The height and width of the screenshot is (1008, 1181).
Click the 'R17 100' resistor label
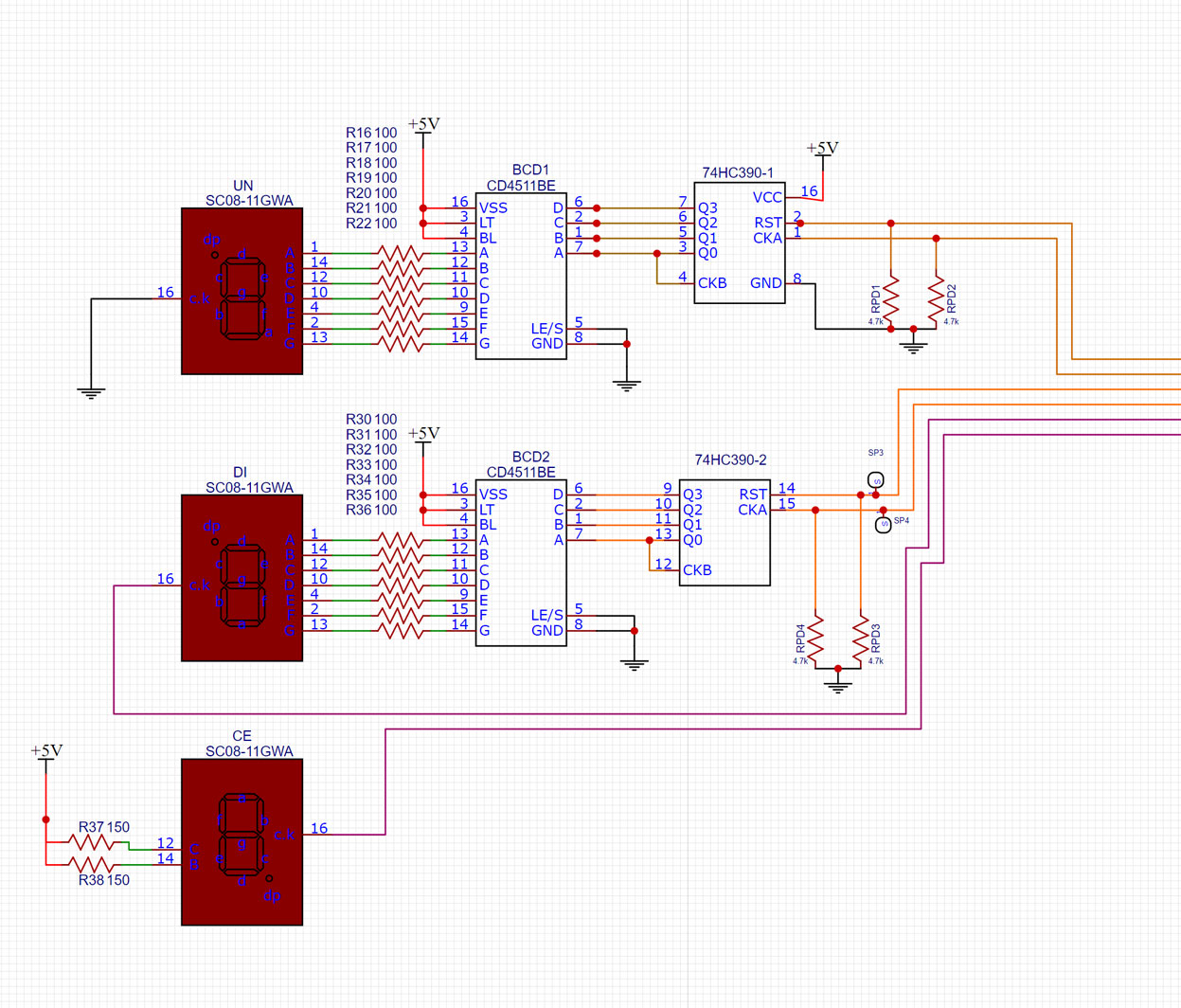pyautogui.click(x=371, y=148)
